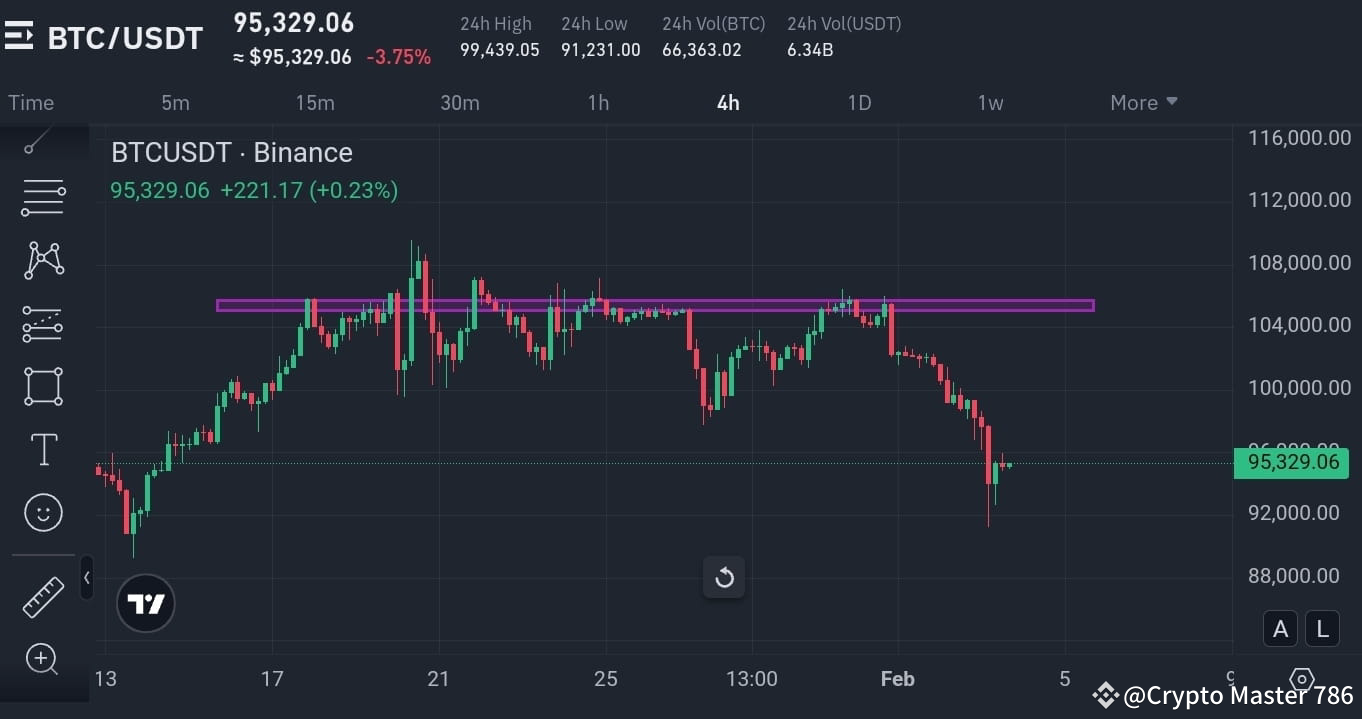
Task: Select the Horizontal Lines drawing tool
Action: tap(42, 197)
